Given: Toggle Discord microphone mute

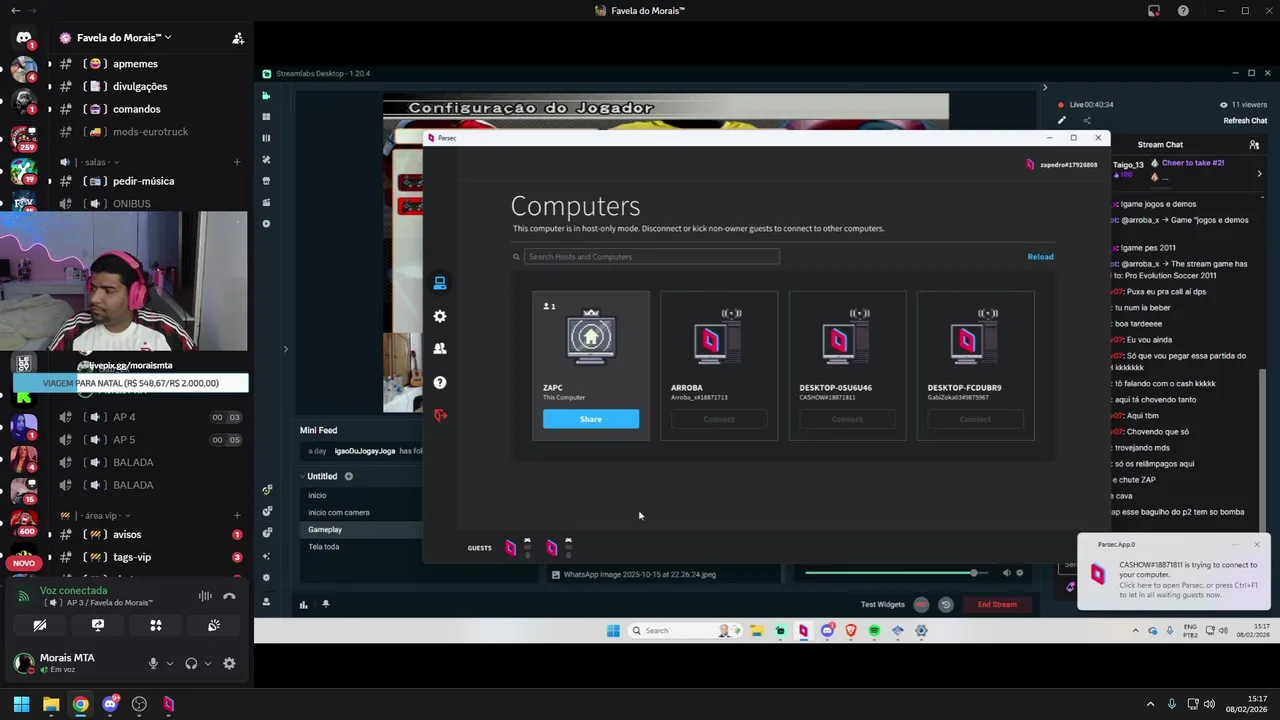Looking at the screenshot, I should point(153,664).
